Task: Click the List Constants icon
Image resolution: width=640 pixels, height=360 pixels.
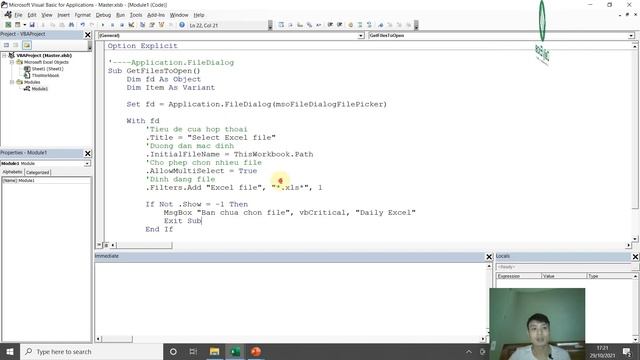Action: pos(291,25)
